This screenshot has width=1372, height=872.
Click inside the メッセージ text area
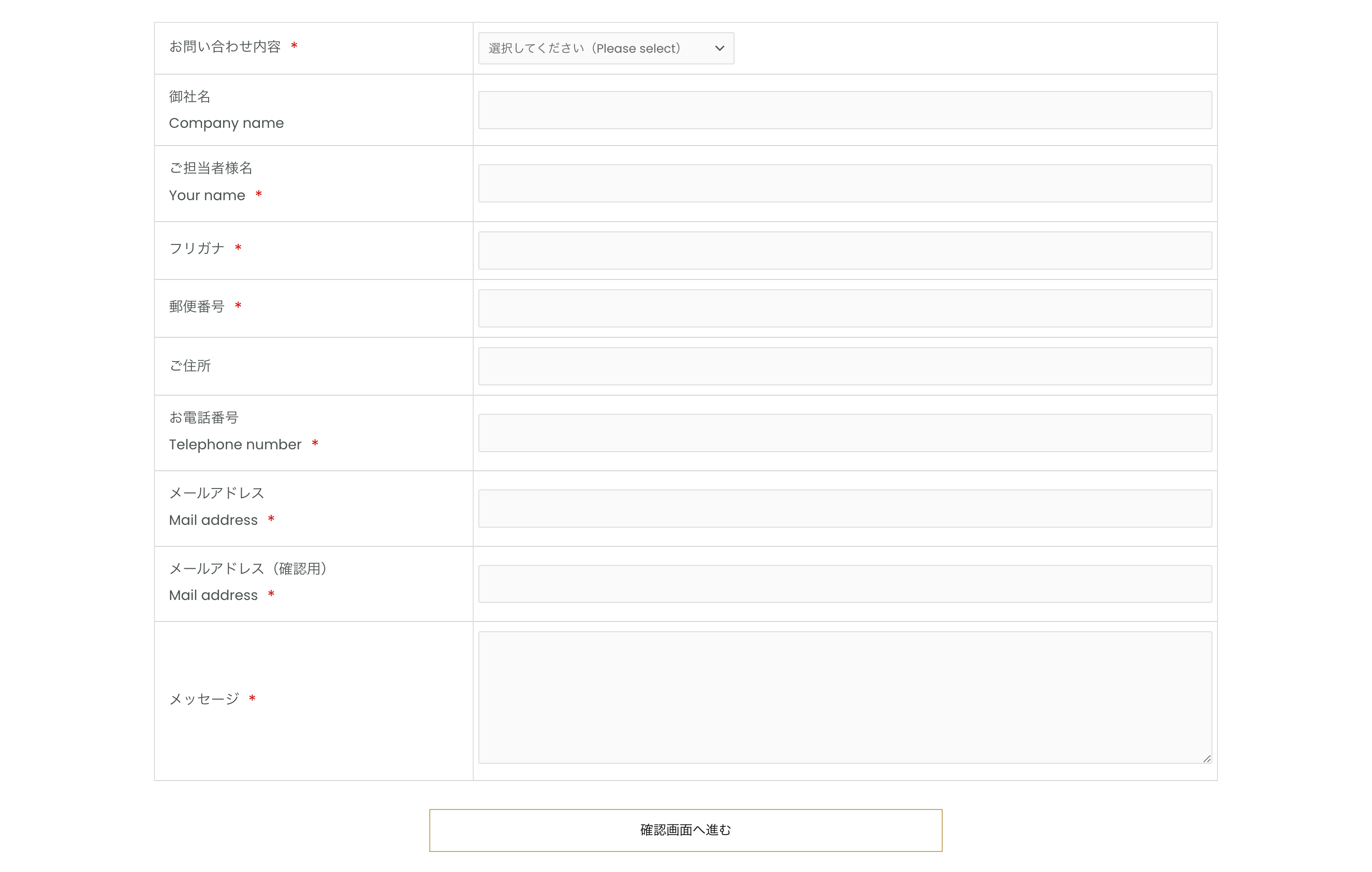[844, 697]
